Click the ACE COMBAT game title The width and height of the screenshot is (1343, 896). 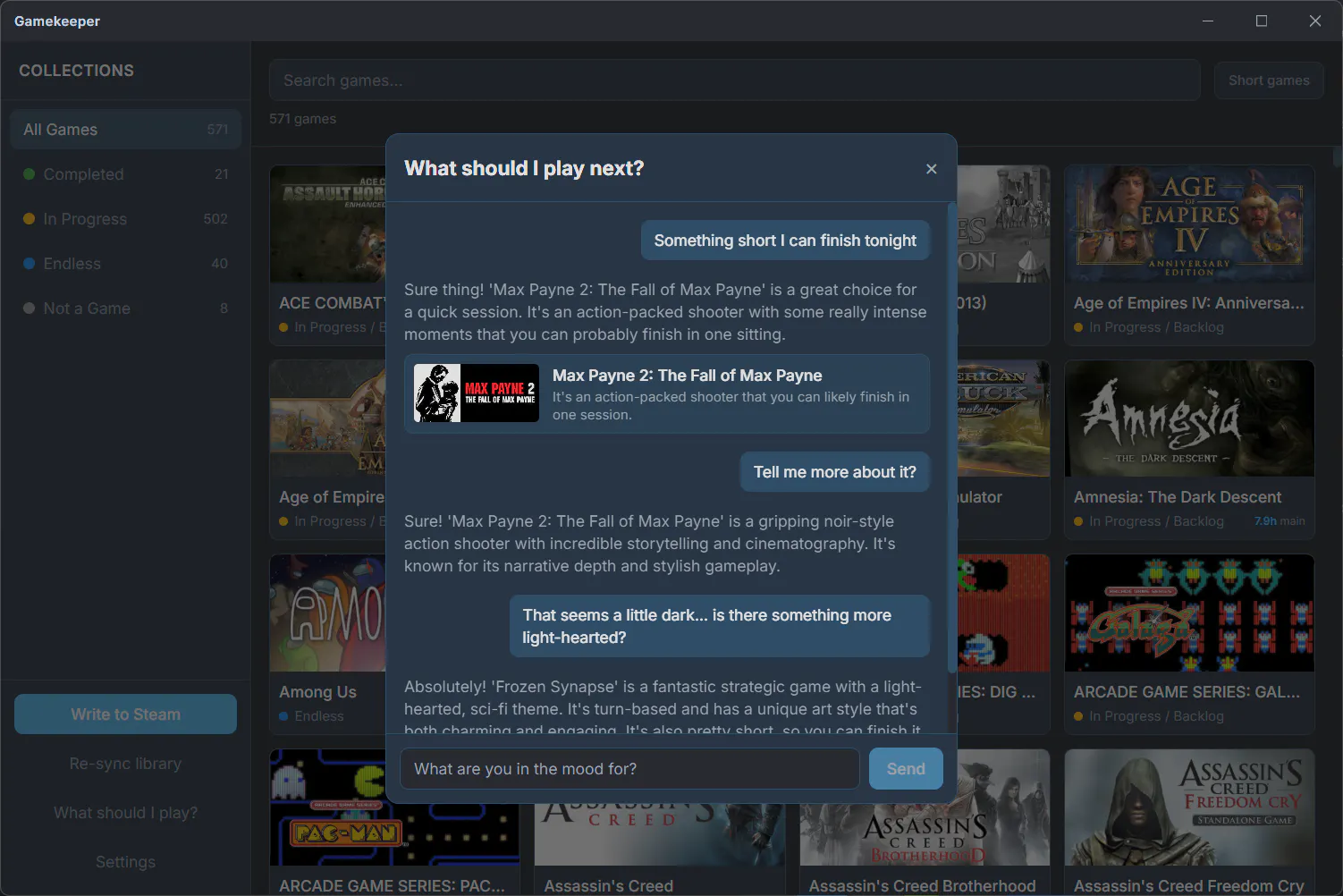(332, 303)
